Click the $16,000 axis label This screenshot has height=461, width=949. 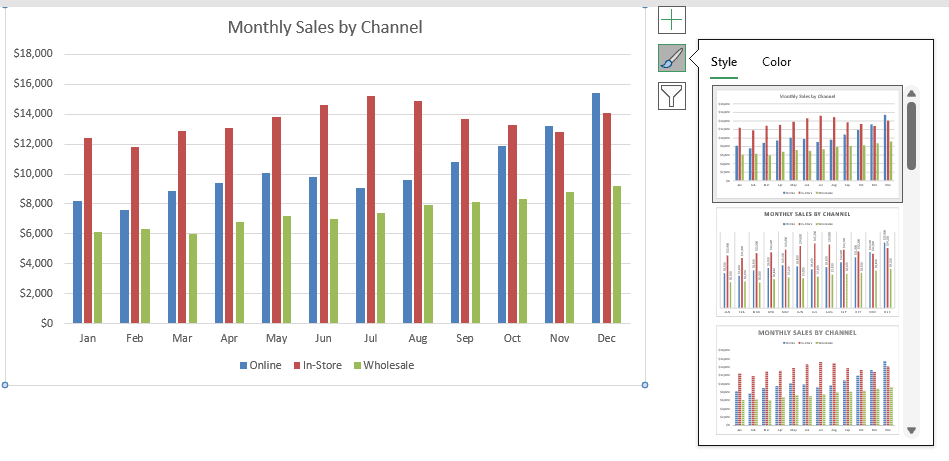point(33,83)
